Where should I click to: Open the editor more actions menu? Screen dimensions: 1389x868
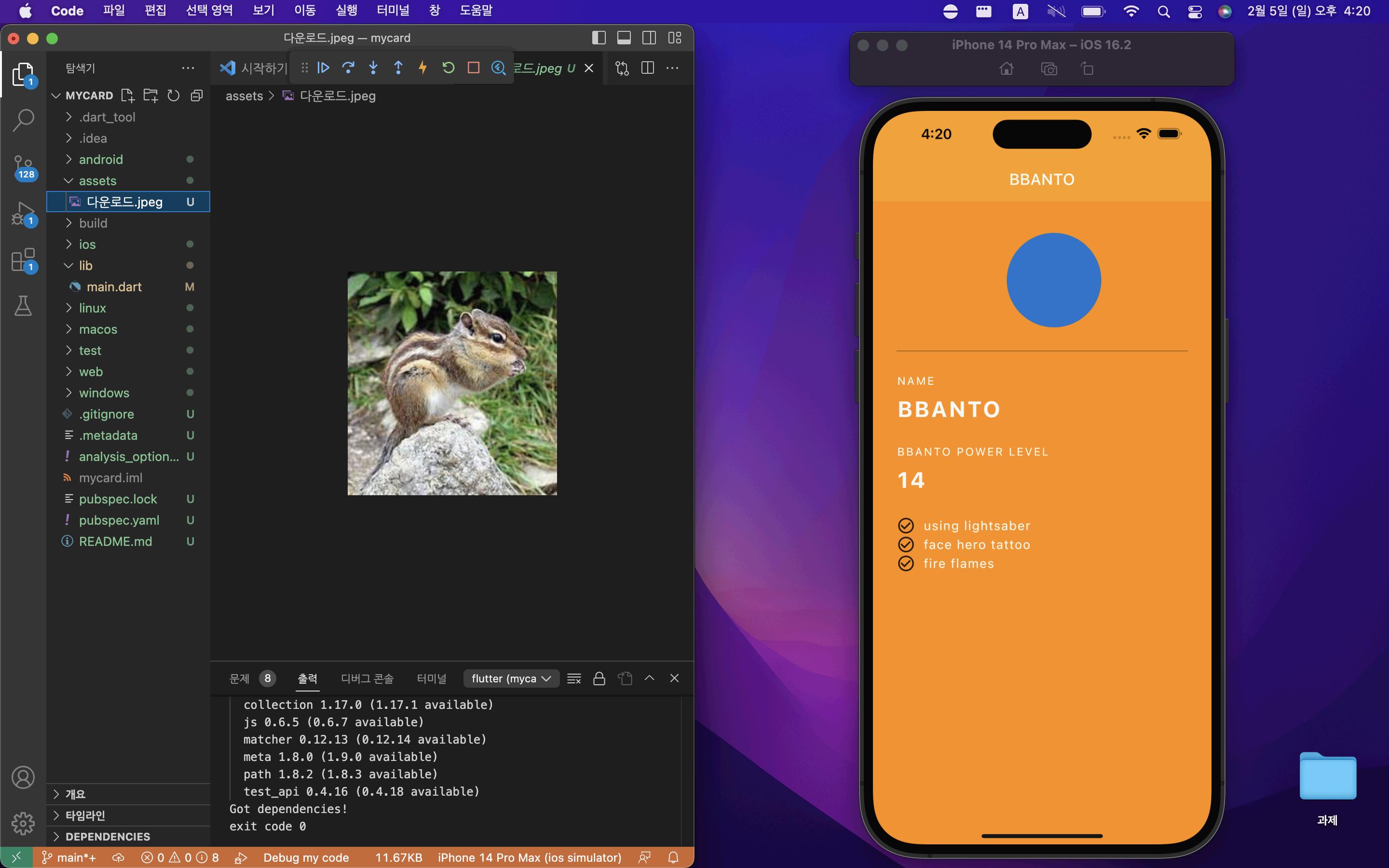pos(673,68)
